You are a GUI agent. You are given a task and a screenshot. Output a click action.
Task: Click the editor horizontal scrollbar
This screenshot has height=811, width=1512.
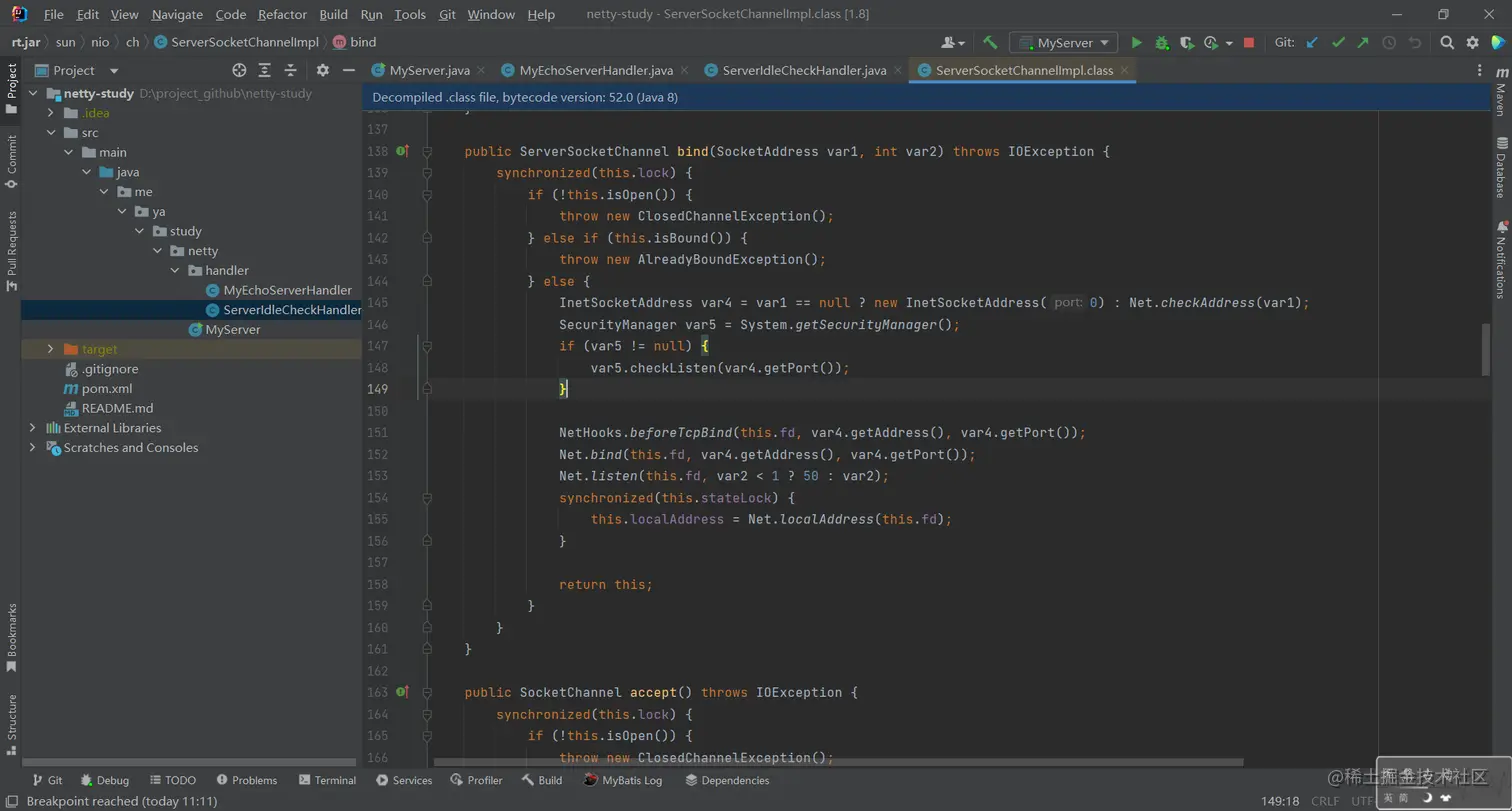tap(838, 762)
